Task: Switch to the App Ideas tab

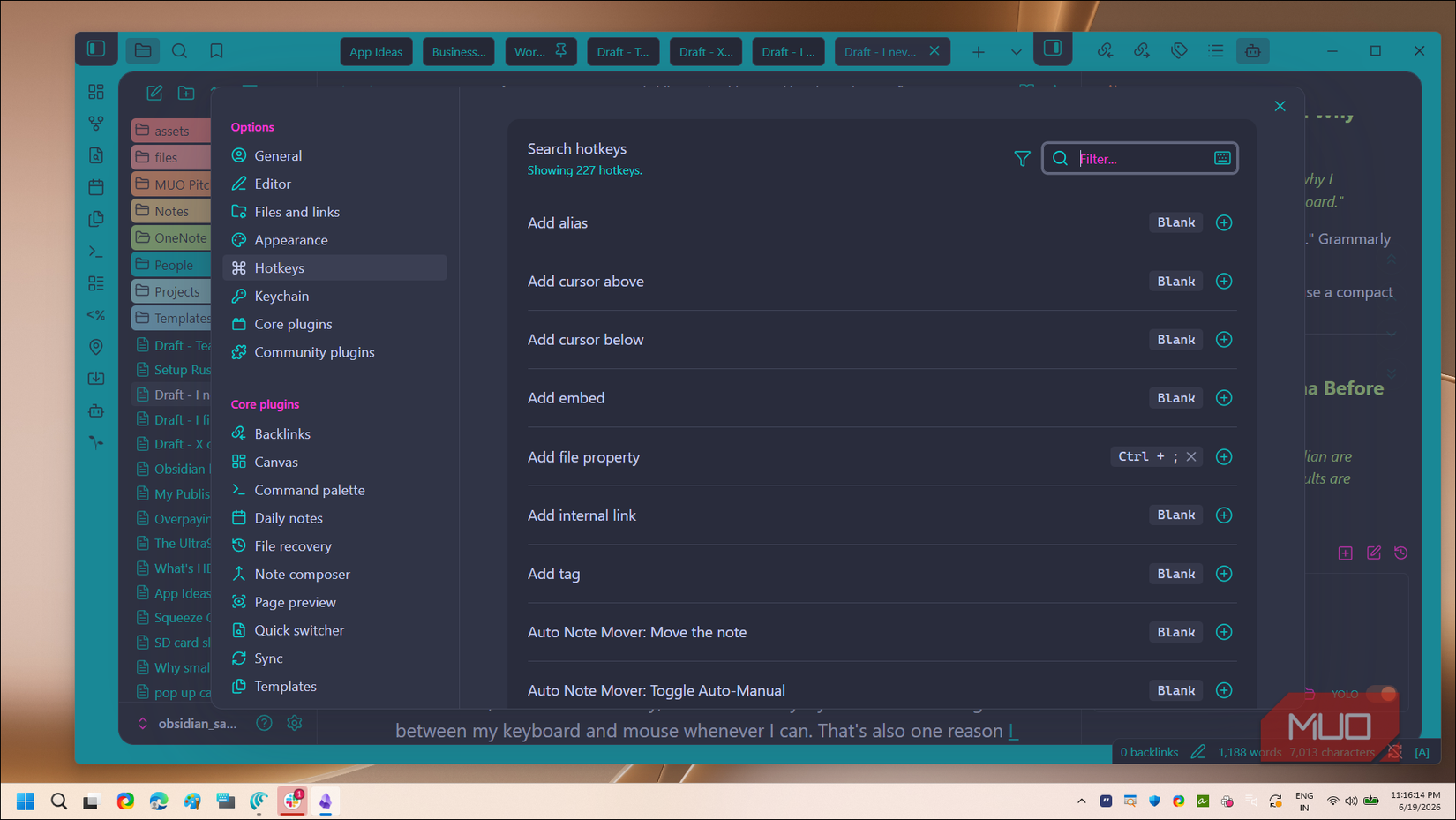Action: click(x=376, y=52)
